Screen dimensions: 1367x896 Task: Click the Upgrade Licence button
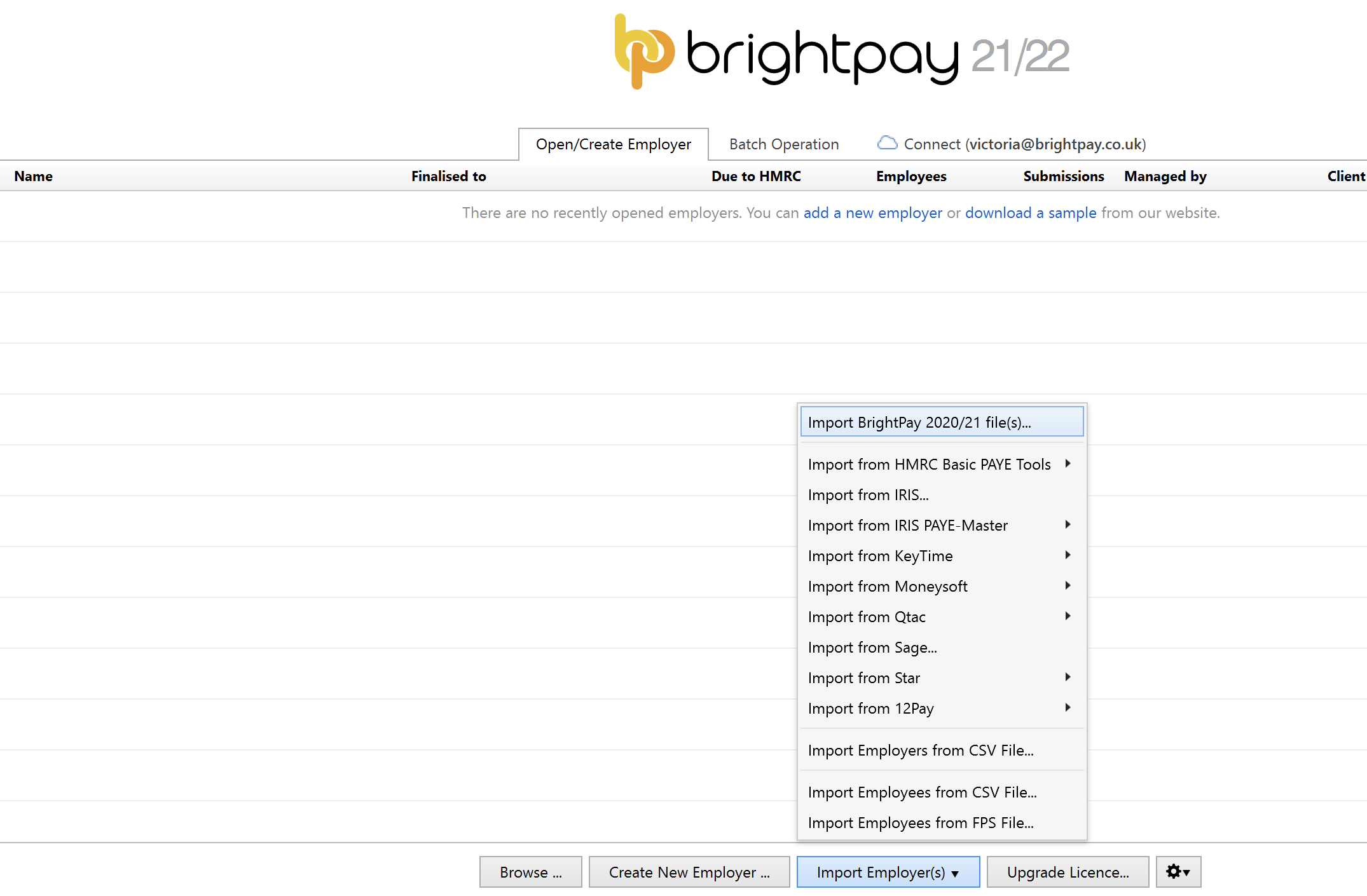[1068, 872]
